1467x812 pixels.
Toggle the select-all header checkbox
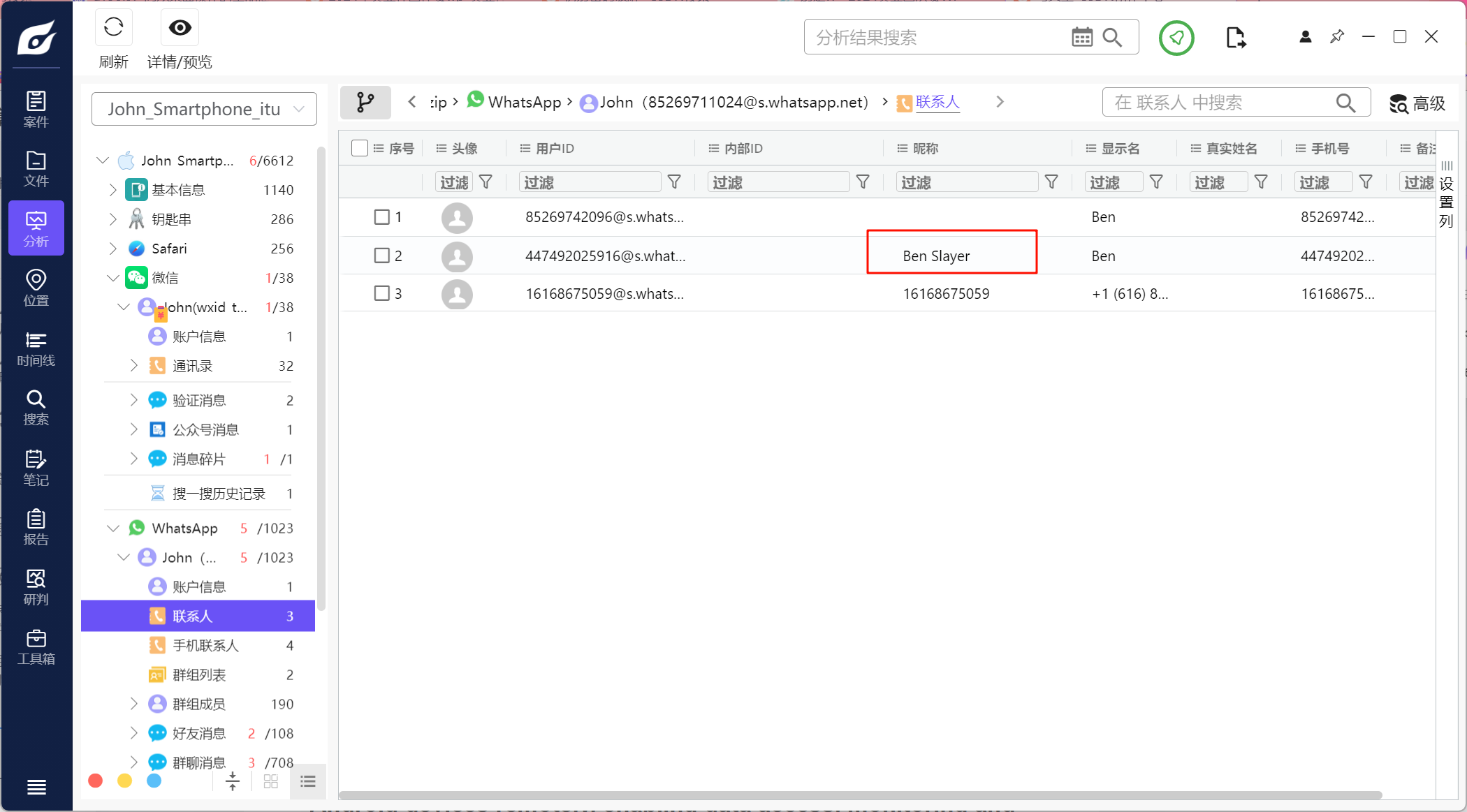click(x=360, y=148)
